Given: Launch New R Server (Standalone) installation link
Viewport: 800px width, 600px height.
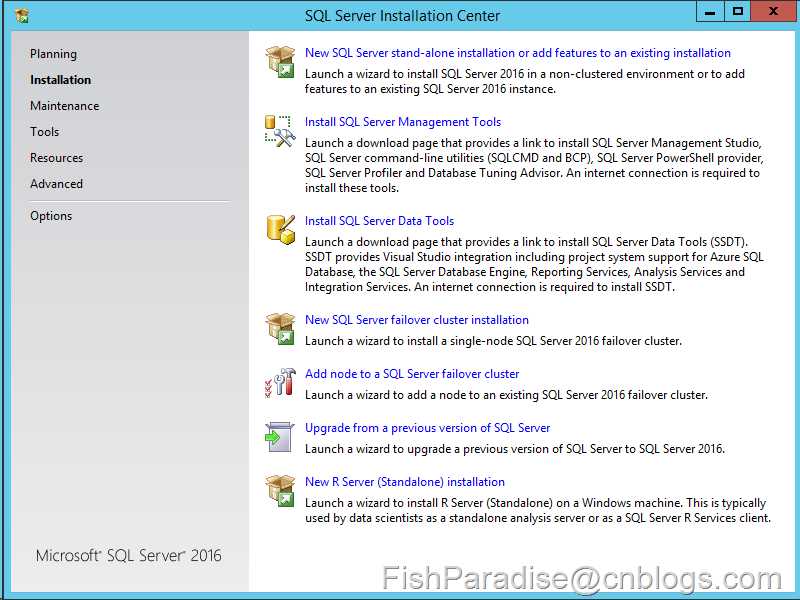Looking at the screenshot, I should point(405,482).
